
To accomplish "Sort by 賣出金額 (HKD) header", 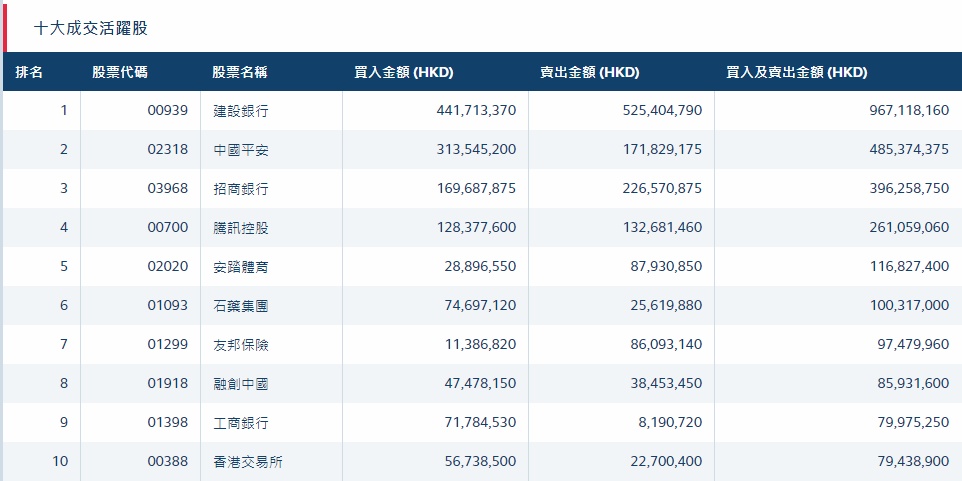I will click(x=590, y=73).
